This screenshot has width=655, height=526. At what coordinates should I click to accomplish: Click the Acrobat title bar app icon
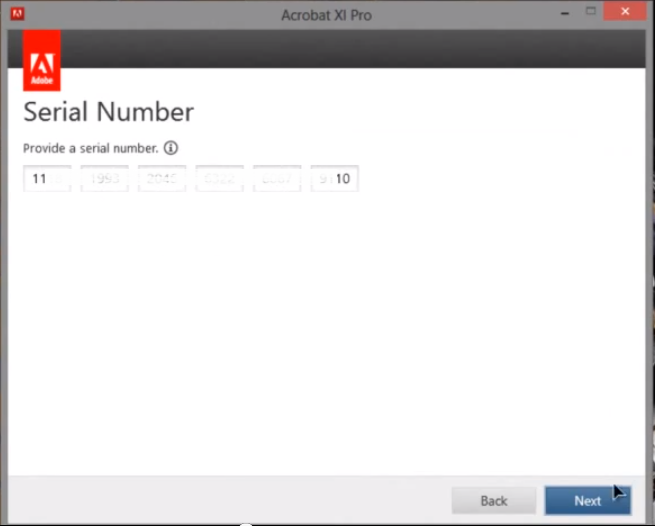click(18, 14)
